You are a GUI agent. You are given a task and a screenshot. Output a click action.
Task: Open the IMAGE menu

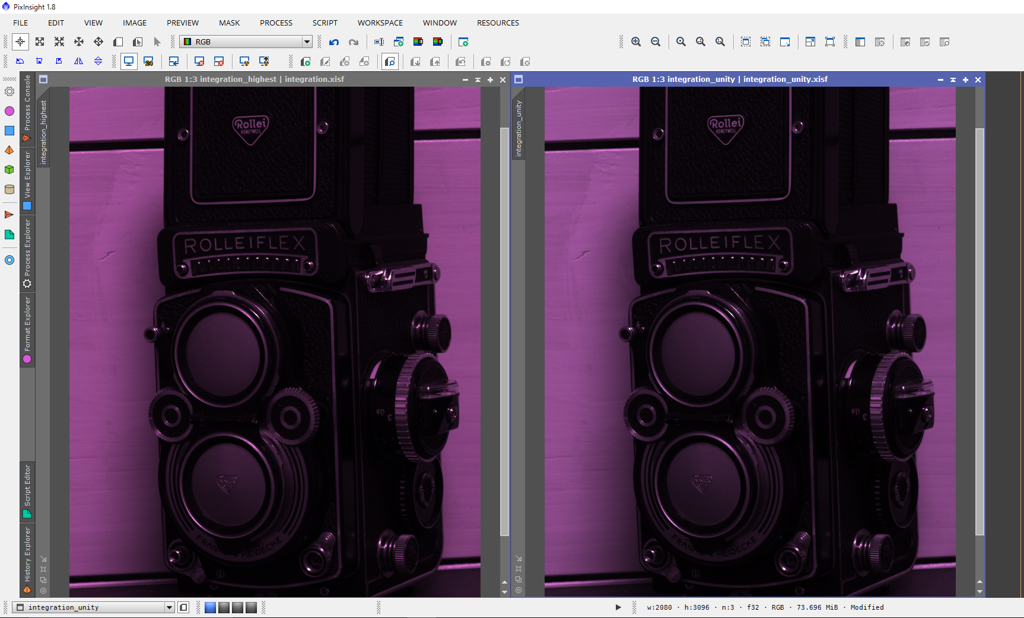[135, 23]
